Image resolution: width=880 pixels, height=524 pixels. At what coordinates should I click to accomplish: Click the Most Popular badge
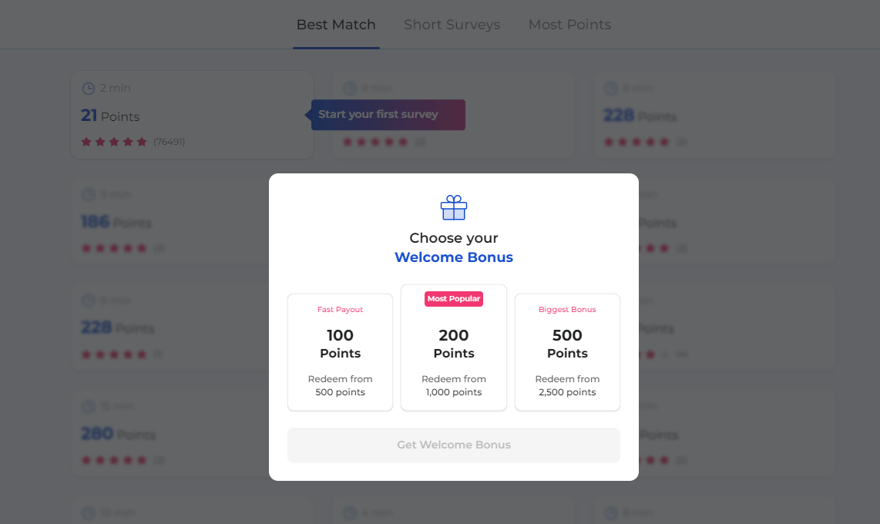point(454,299)
